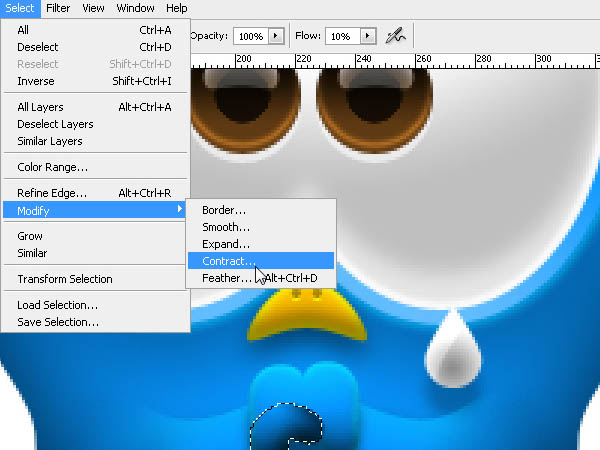
Task: Click the Flow 10% value field
Action: (x=342, y=36)
